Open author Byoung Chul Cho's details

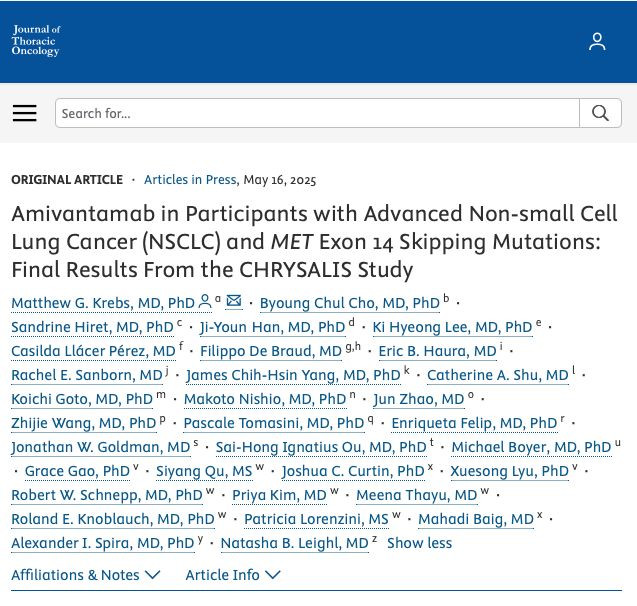click(x=350, y=303)
